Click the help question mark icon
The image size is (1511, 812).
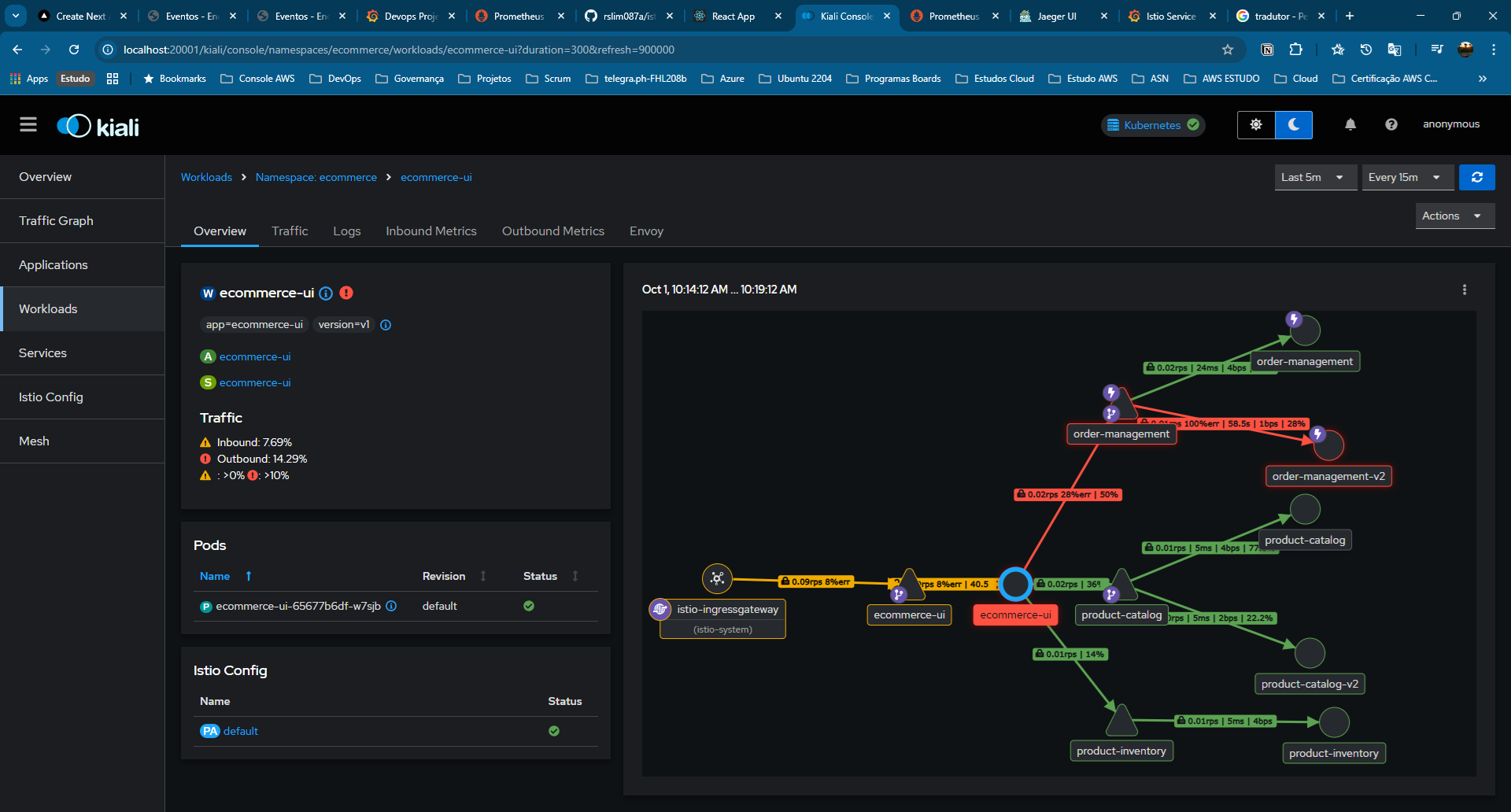pyautogui.click(x=1391, y=124)
